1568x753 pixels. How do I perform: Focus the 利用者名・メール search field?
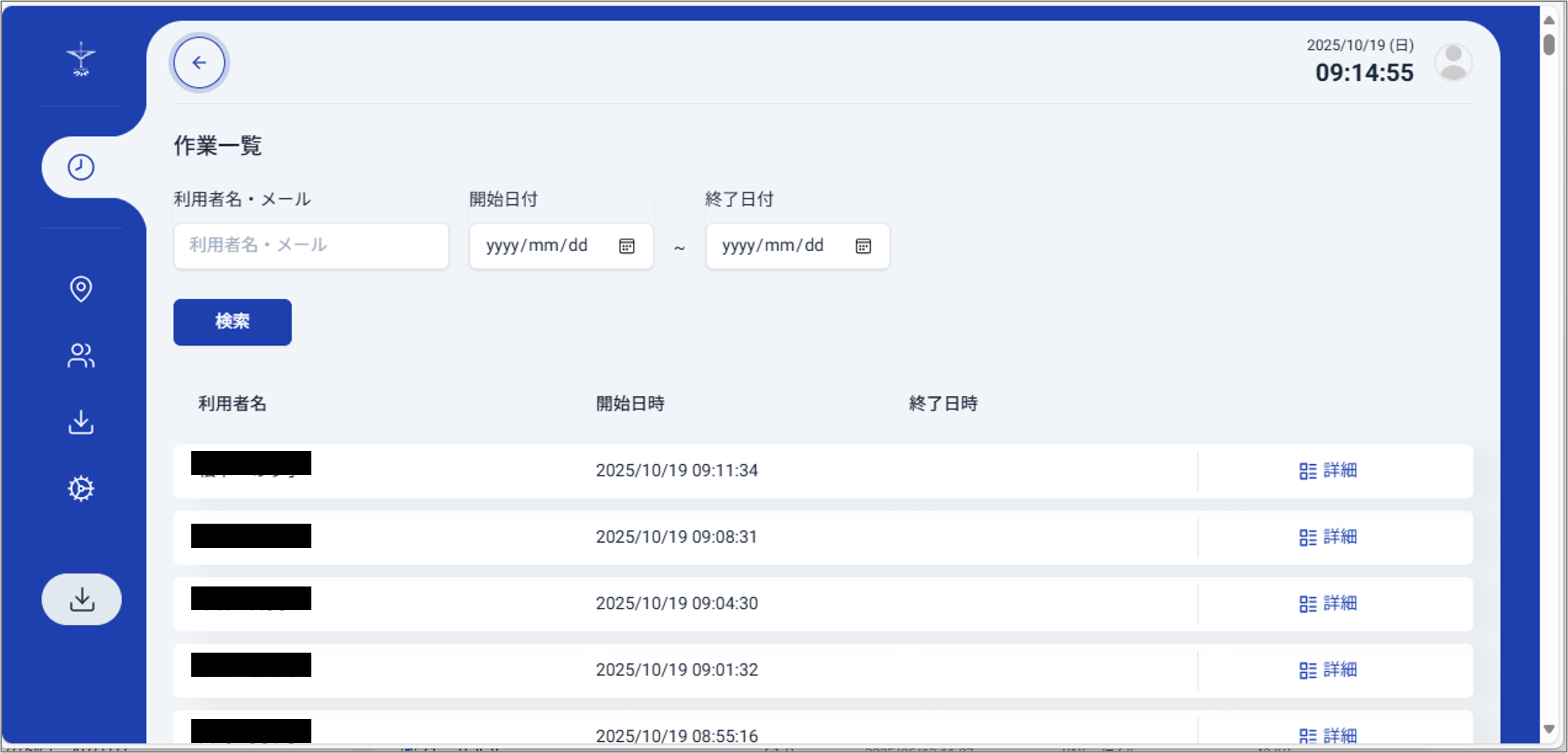(311, 246)
